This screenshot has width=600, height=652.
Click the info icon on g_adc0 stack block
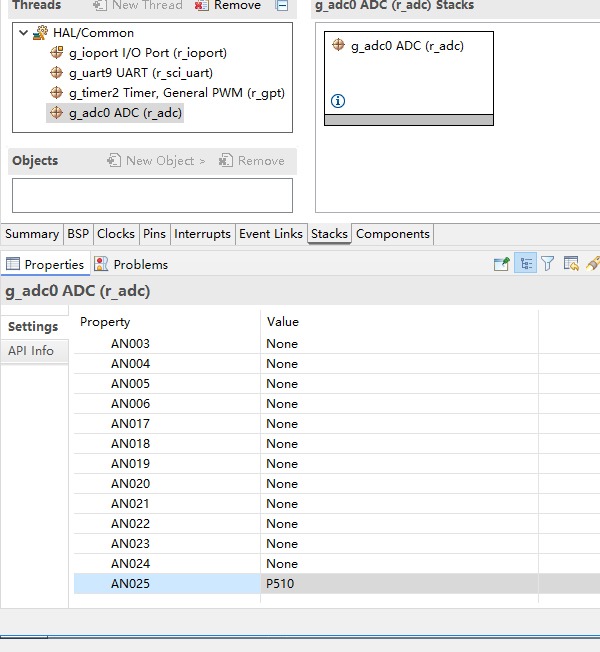coord(338,101)
